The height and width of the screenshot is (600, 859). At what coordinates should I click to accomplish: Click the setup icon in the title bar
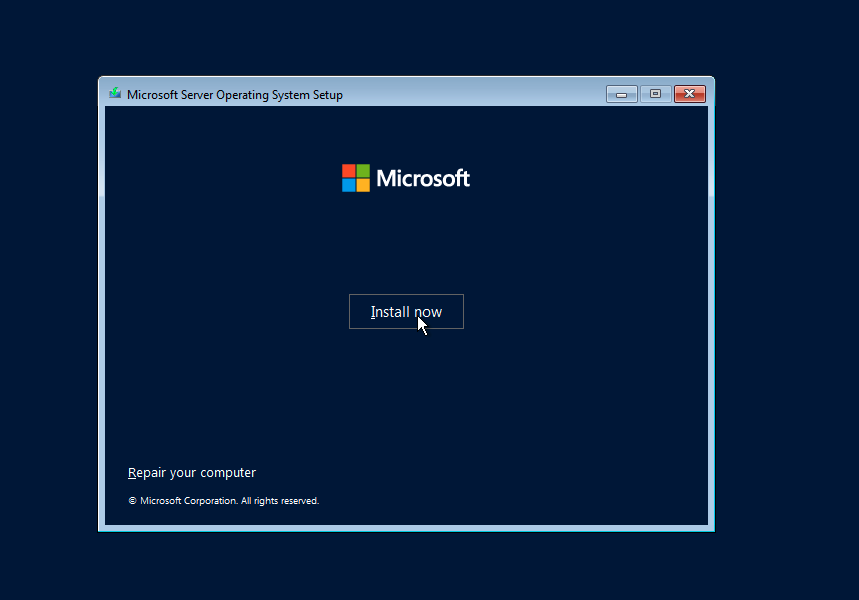point(114,94)
